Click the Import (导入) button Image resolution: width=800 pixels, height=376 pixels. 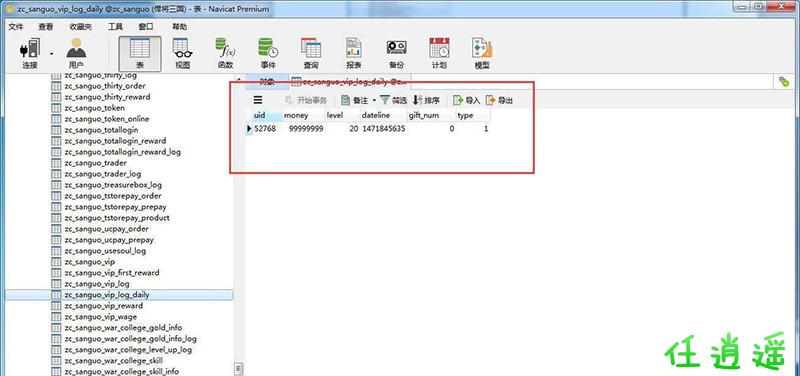467,101
